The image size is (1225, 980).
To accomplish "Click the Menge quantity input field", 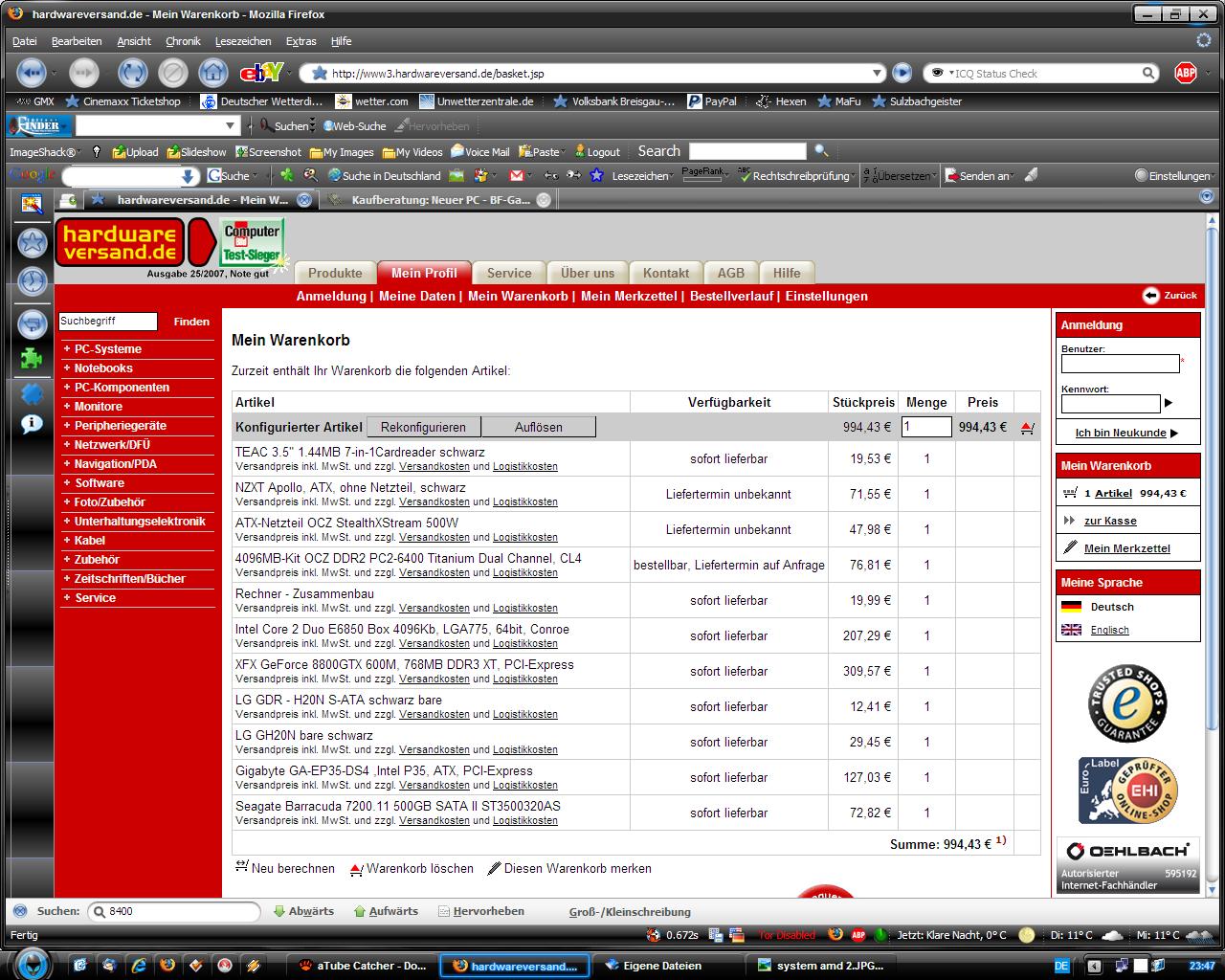I will (926, 427).
